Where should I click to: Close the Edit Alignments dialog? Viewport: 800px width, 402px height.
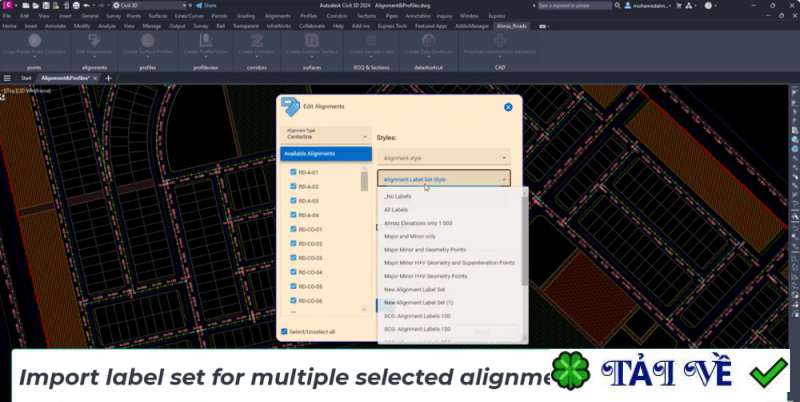point(508,106)
